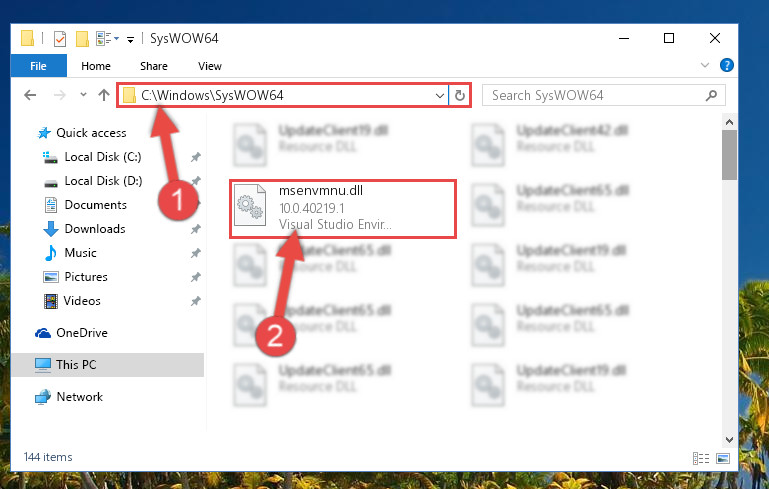Open the address bar history dropdown
Viewport: 769px width, 489px height.
440,96
